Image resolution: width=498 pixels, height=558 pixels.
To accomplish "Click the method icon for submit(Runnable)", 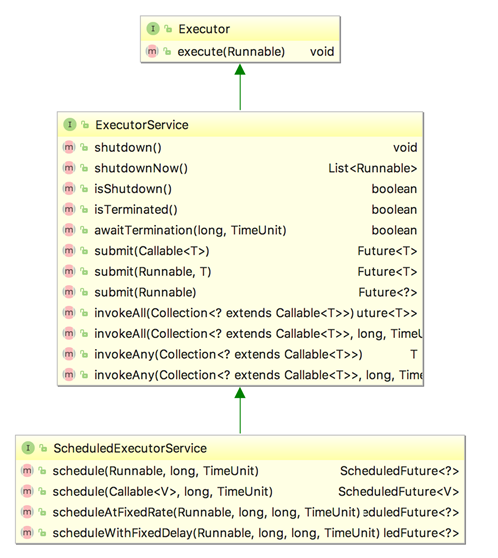I will (69, 292).
